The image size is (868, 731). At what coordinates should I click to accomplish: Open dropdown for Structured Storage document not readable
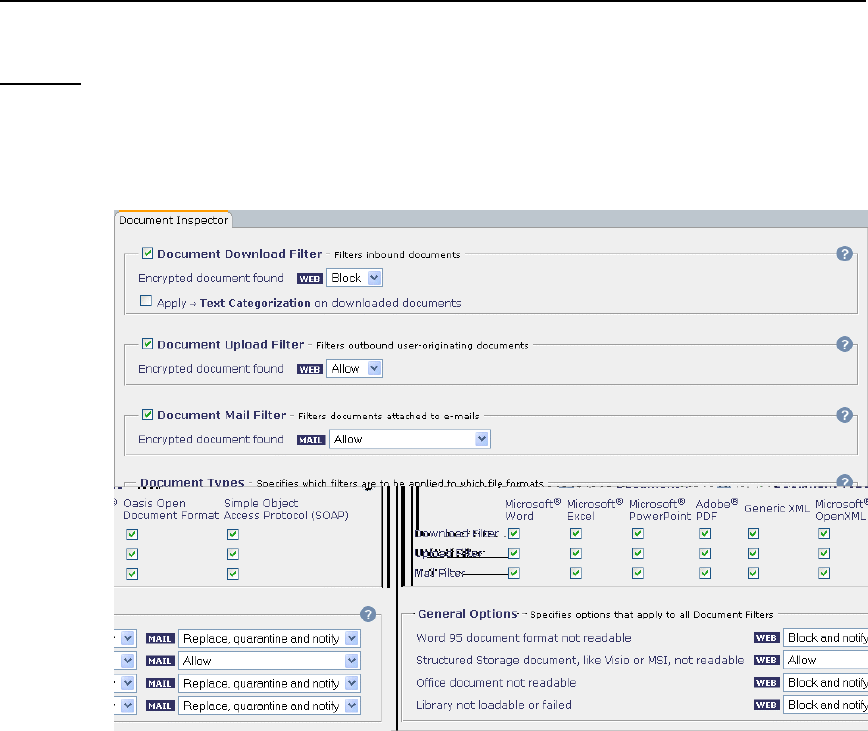[825, 660]
